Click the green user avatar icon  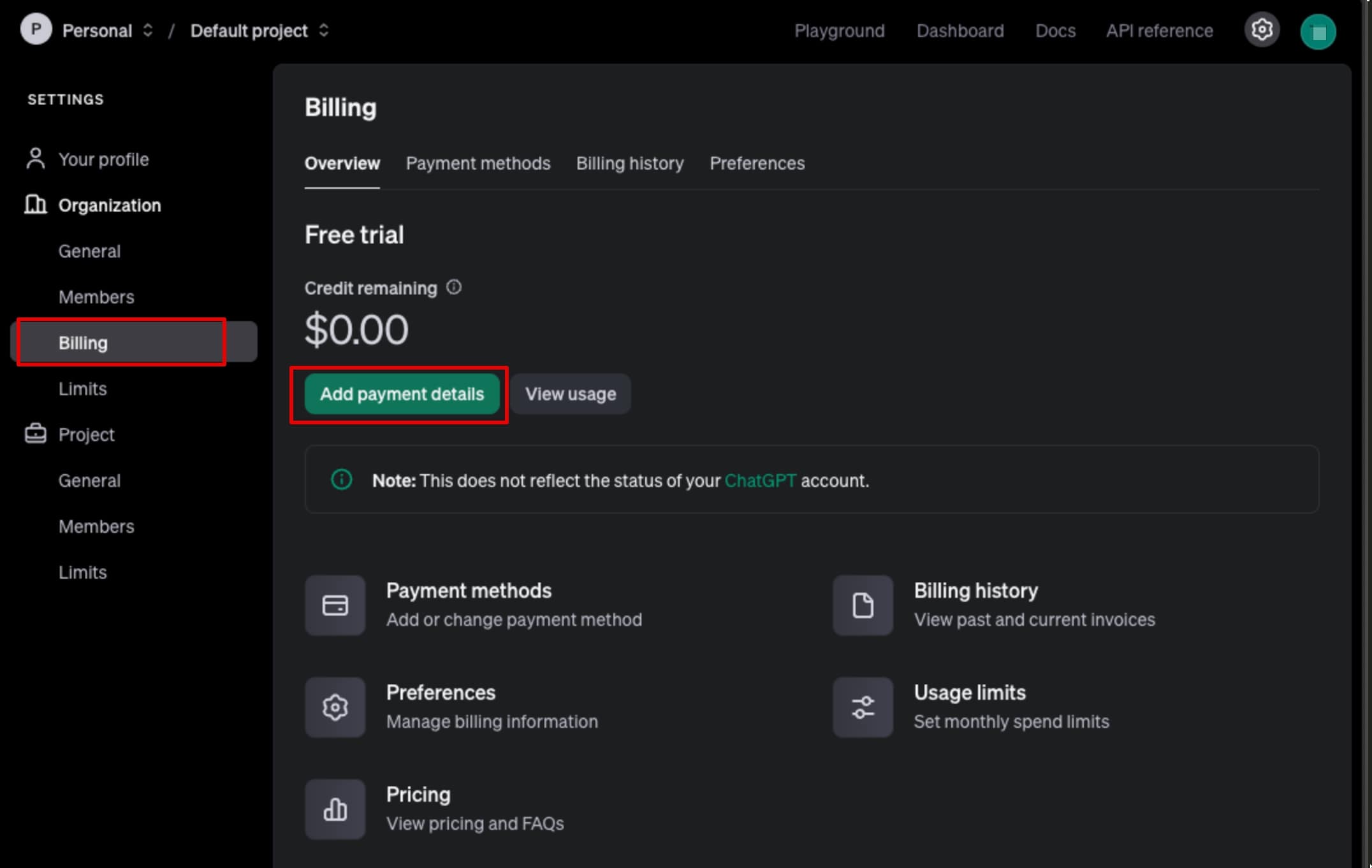point(1318,31)
